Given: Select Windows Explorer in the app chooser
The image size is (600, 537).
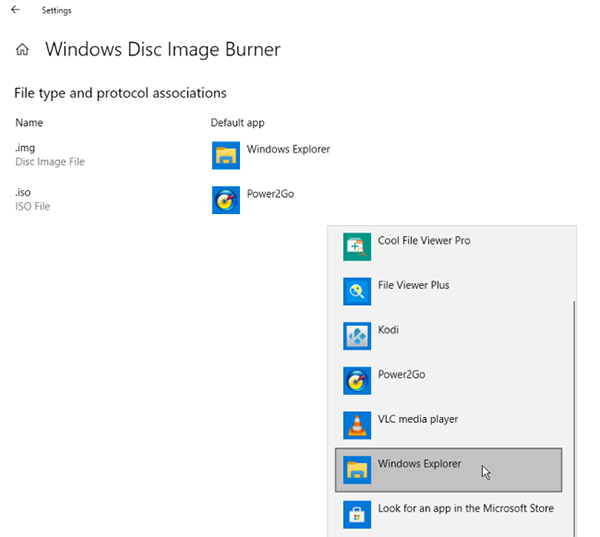Looking at the screenshot, I should click(448, 470).
